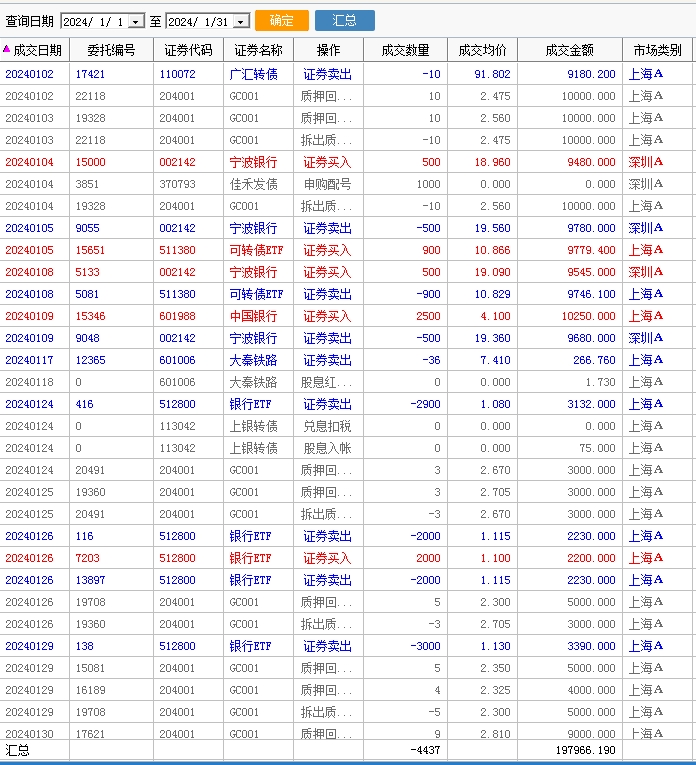
Task: Click the orange 确定 button
Action: (281, 20)
